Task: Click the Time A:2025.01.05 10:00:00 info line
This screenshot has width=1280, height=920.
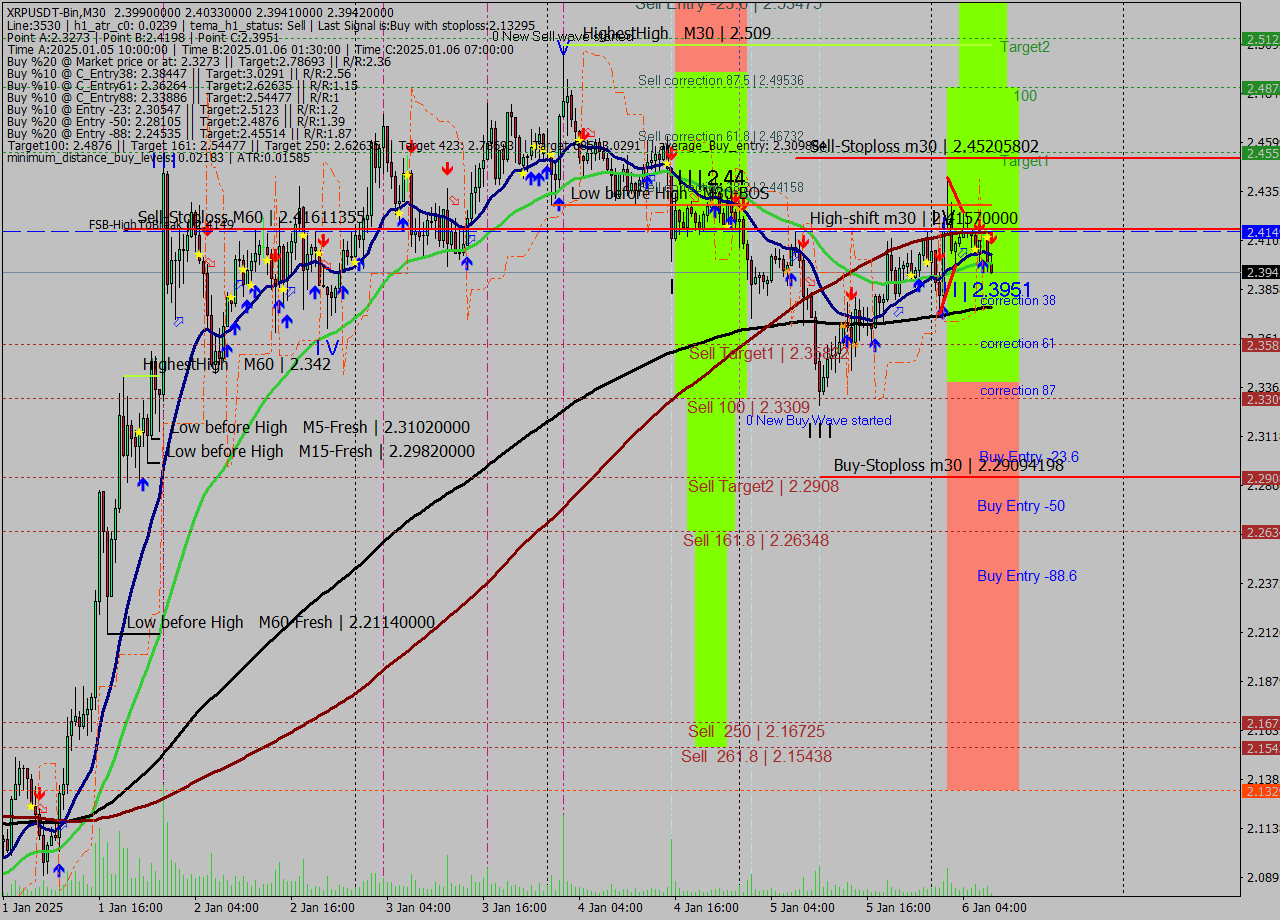Action: tap(260, 49)
